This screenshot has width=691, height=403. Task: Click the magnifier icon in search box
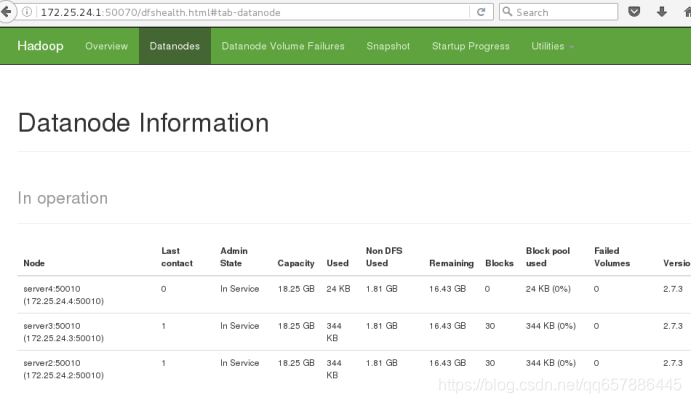[x=507, y=12]
